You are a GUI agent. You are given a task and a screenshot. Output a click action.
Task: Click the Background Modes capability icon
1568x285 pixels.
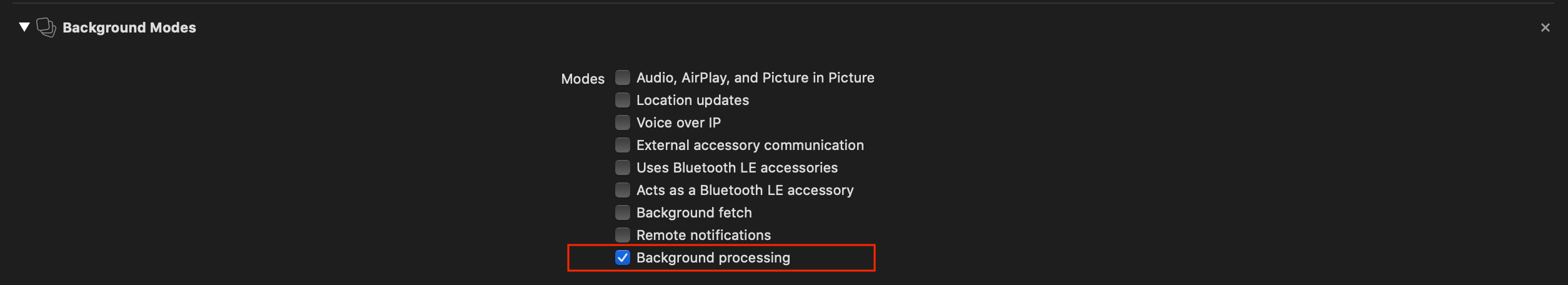[x=46, y=27]
